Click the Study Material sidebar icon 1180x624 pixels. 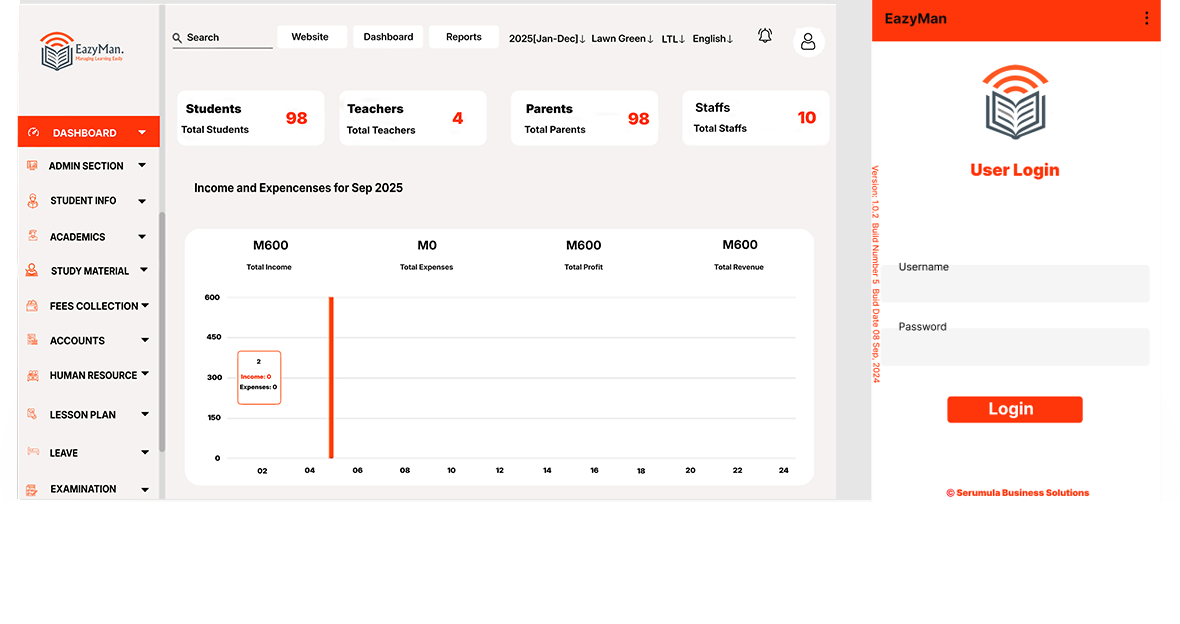[32, 271]
